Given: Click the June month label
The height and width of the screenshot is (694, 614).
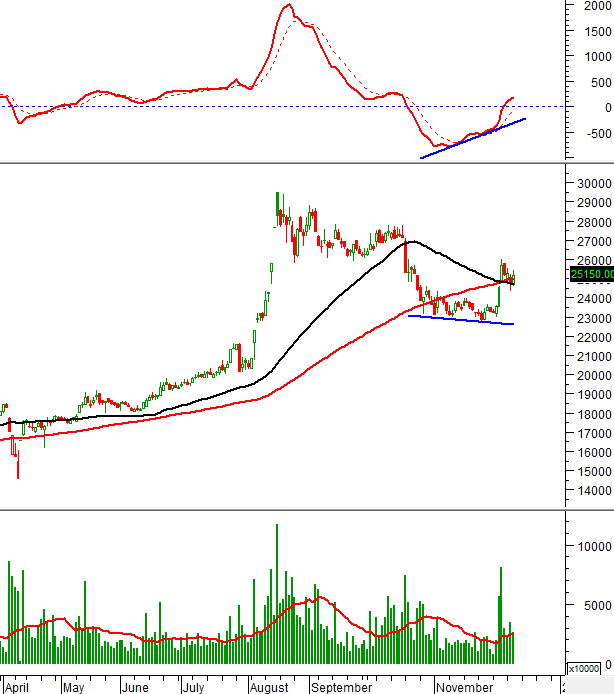Looking at the screenshot, I should pyautogui.click(x=134, y=687).
